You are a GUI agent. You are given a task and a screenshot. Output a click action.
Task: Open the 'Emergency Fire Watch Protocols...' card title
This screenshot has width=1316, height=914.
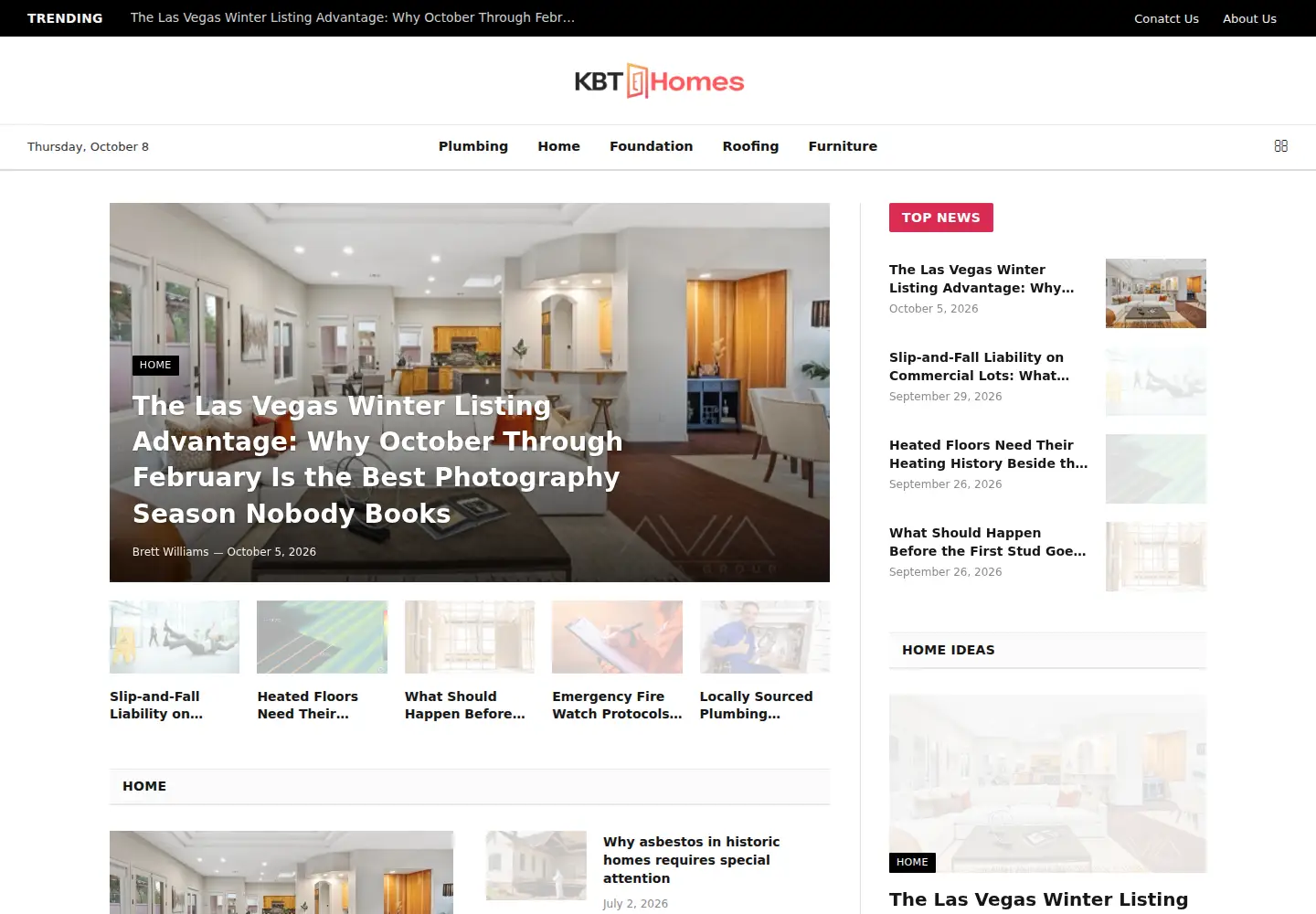(617, 705)
